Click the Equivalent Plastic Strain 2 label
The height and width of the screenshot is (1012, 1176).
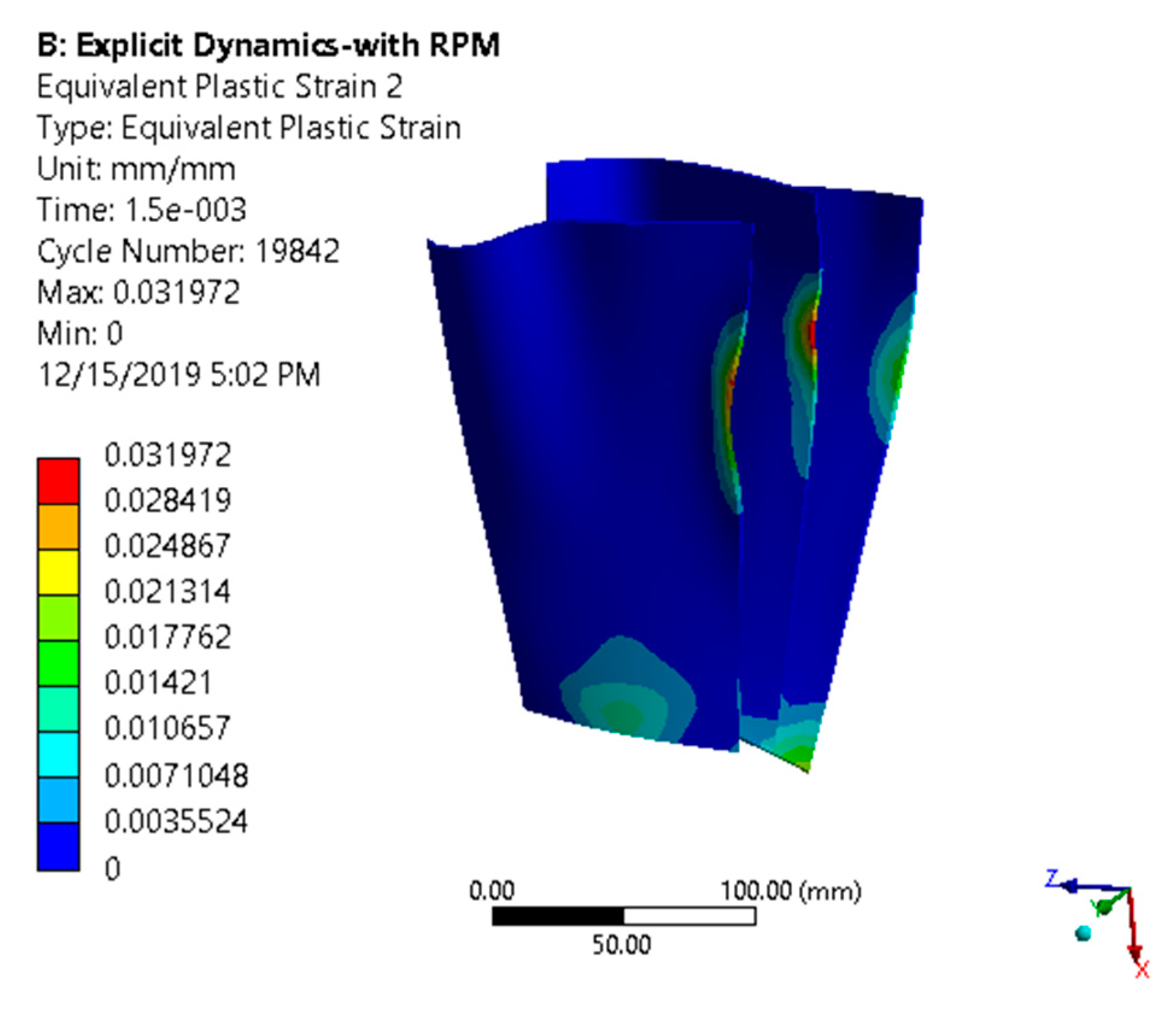(x=219, y=86)
